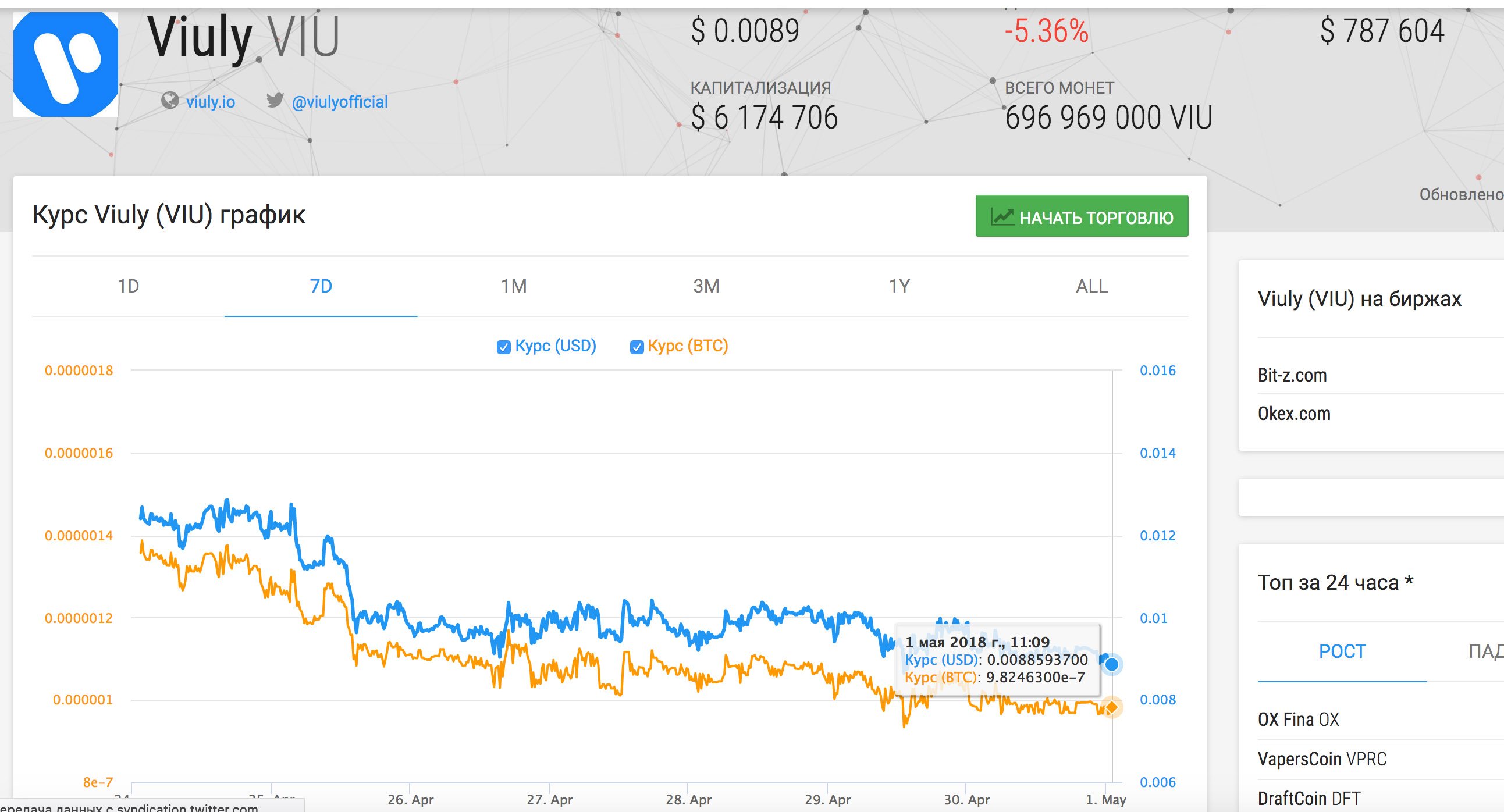Select the ALL time range tab
Image resolution: width=1504 pixels, height=812 pixels.
pos(1091,286)
